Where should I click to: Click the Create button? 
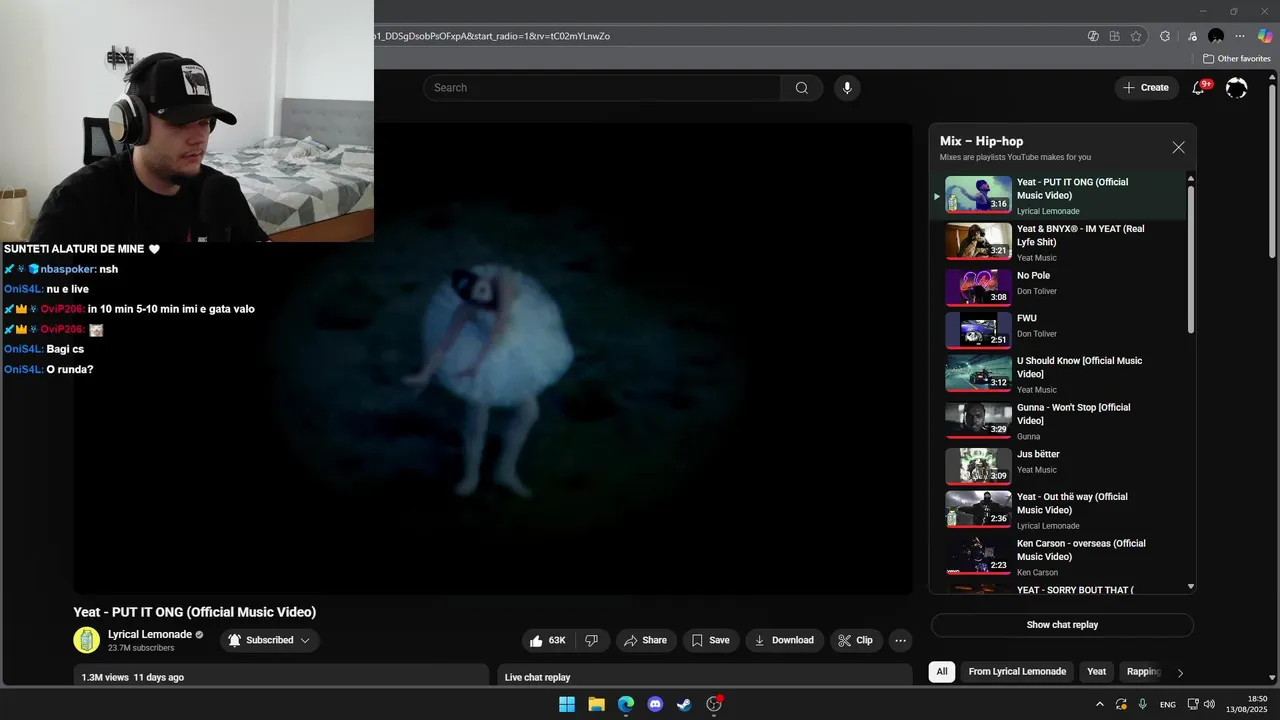click(x=1145, y=88)
